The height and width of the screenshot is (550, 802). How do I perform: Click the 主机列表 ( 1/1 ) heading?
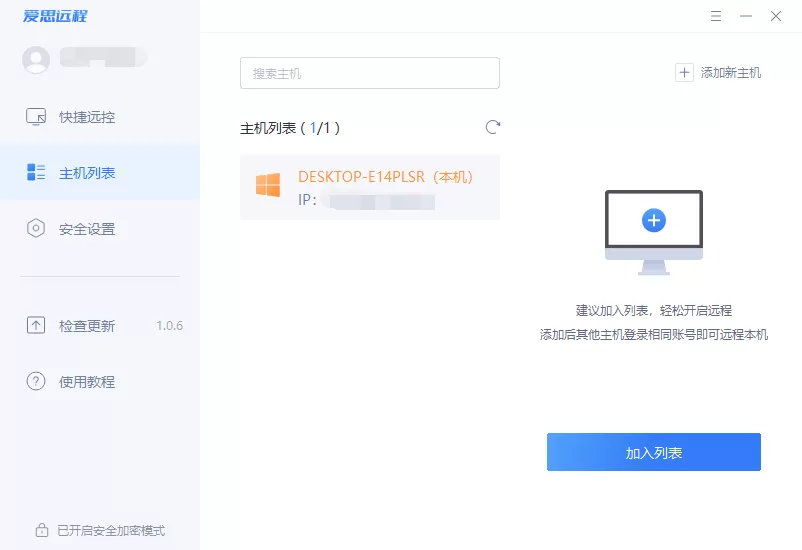click(290, 128)
